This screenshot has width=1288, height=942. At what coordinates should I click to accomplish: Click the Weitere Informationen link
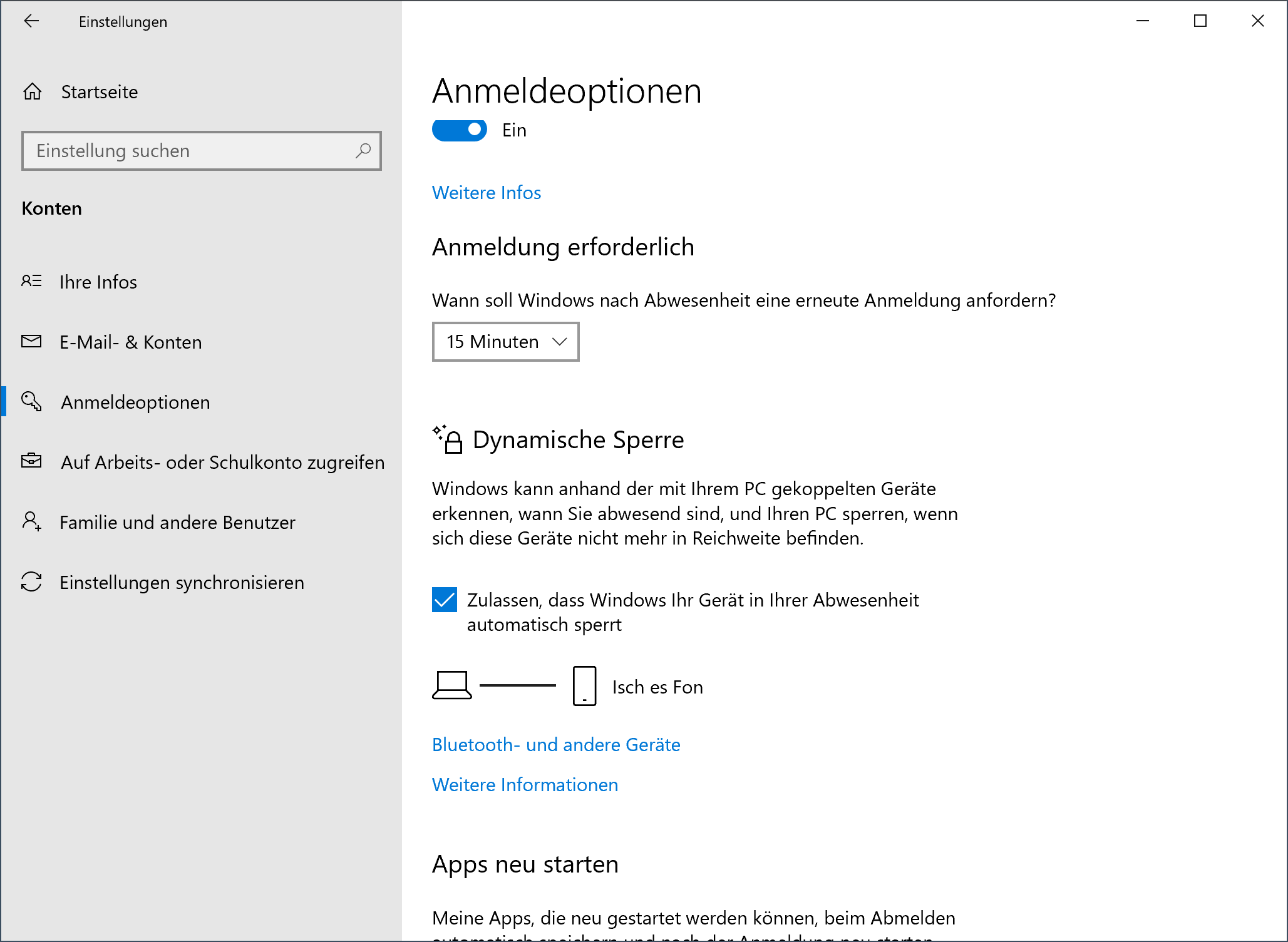point(525,785)
